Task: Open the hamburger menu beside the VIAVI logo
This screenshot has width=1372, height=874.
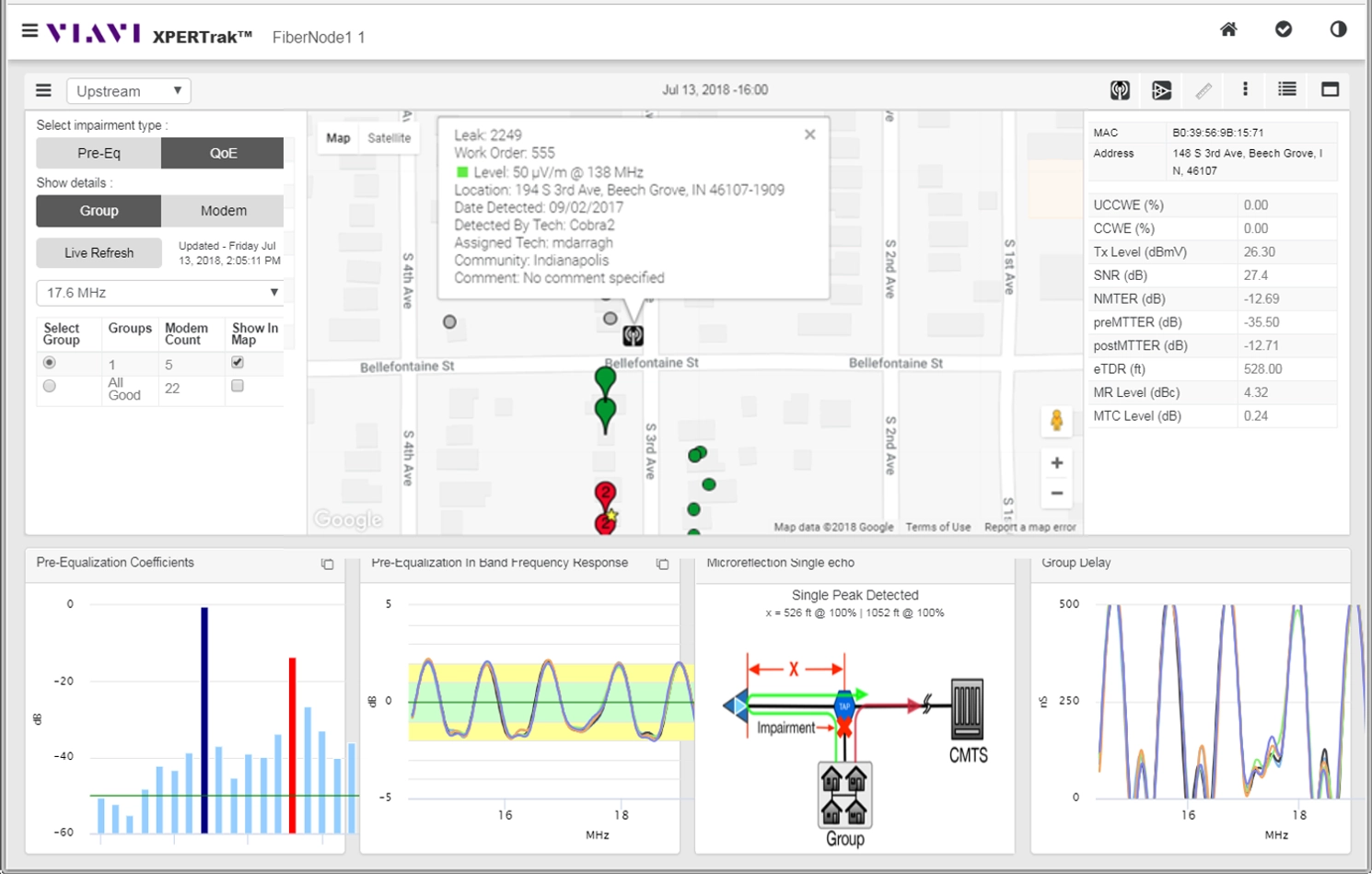Action: pos(29,29)
